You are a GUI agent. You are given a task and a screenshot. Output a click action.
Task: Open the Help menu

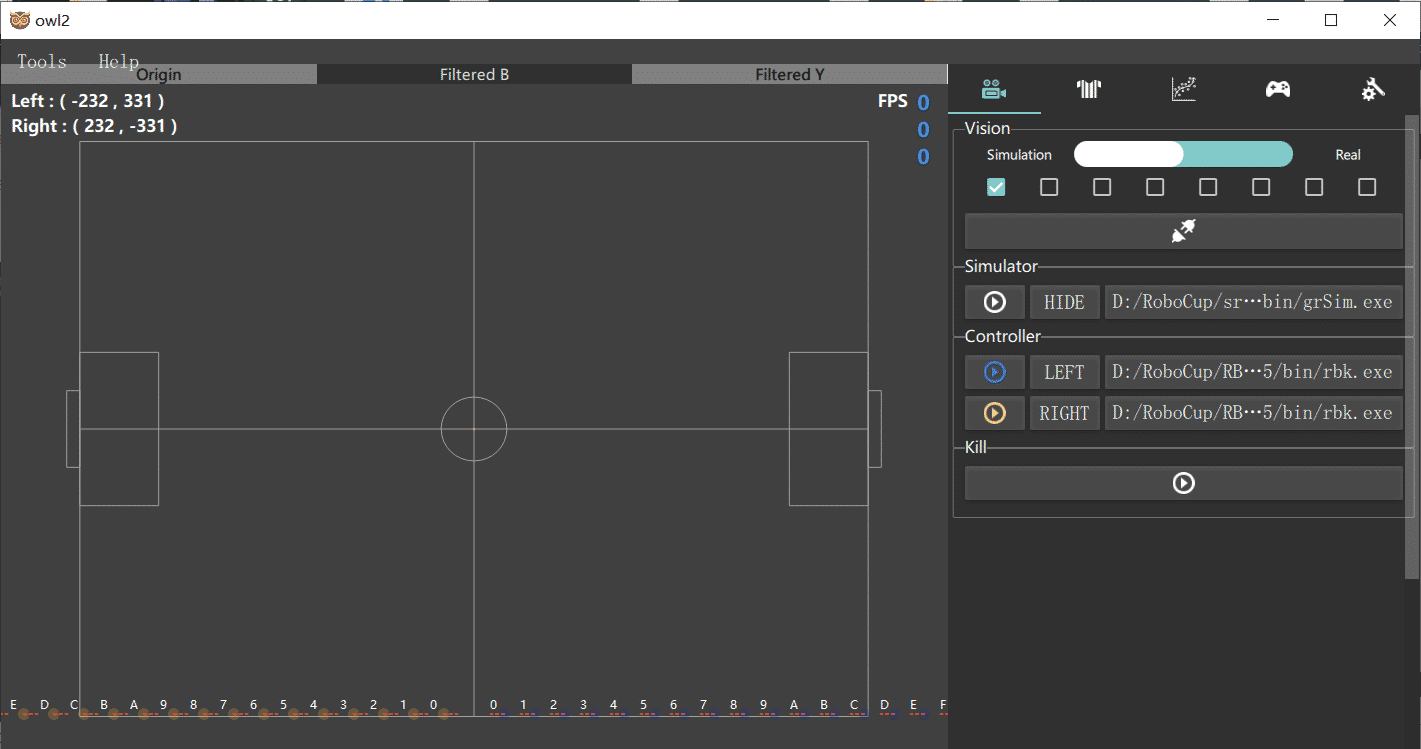pyautogui.click(x=118, y=61)
